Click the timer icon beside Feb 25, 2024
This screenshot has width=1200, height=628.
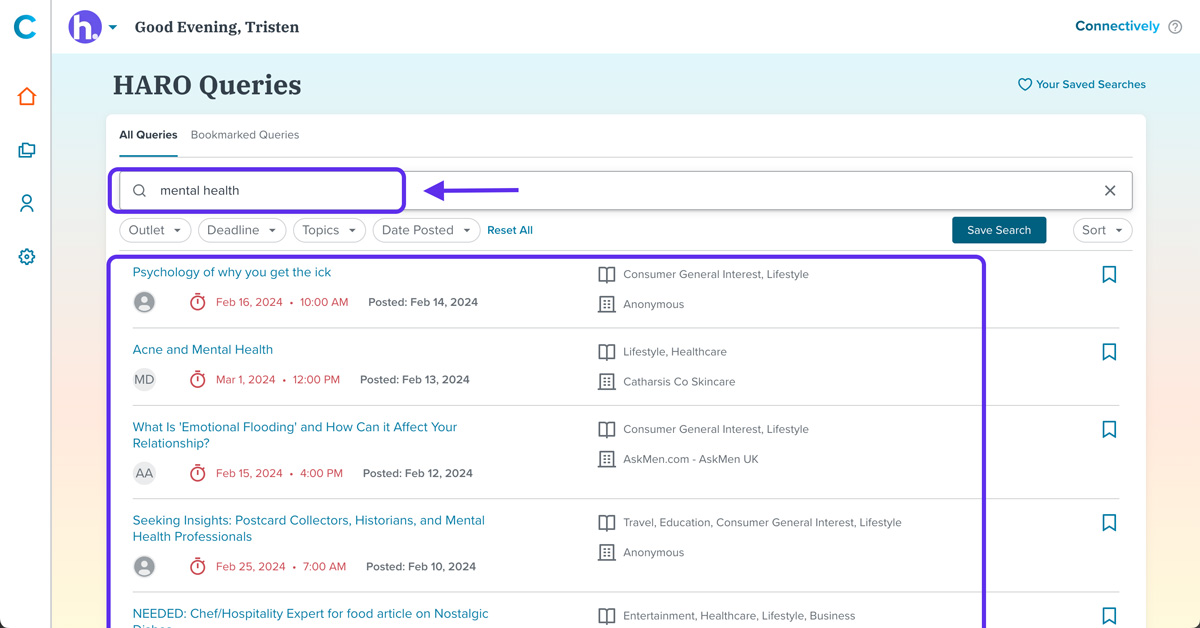(198, 566)
